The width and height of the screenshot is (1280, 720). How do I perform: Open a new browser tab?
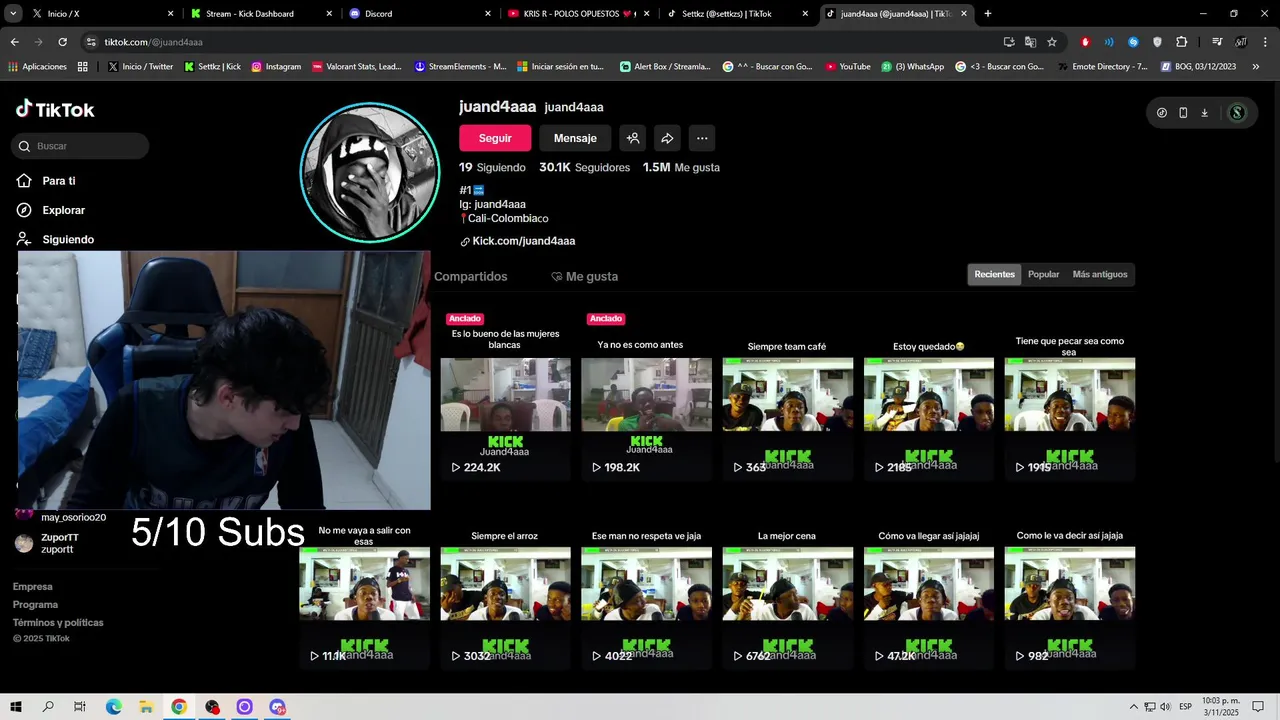pyautogui.click(x=988, y=14)
